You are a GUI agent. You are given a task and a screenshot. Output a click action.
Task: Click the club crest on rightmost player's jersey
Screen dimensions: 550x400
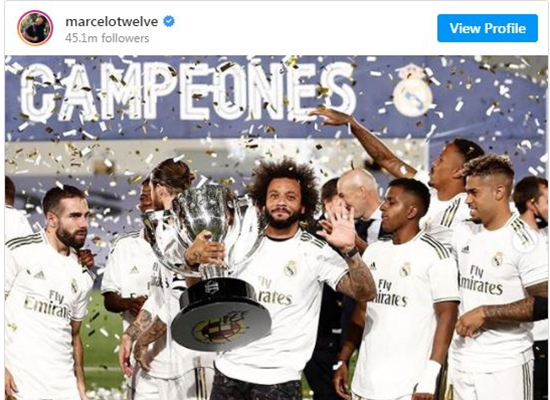pyautogui.click(x=497, y=260)
